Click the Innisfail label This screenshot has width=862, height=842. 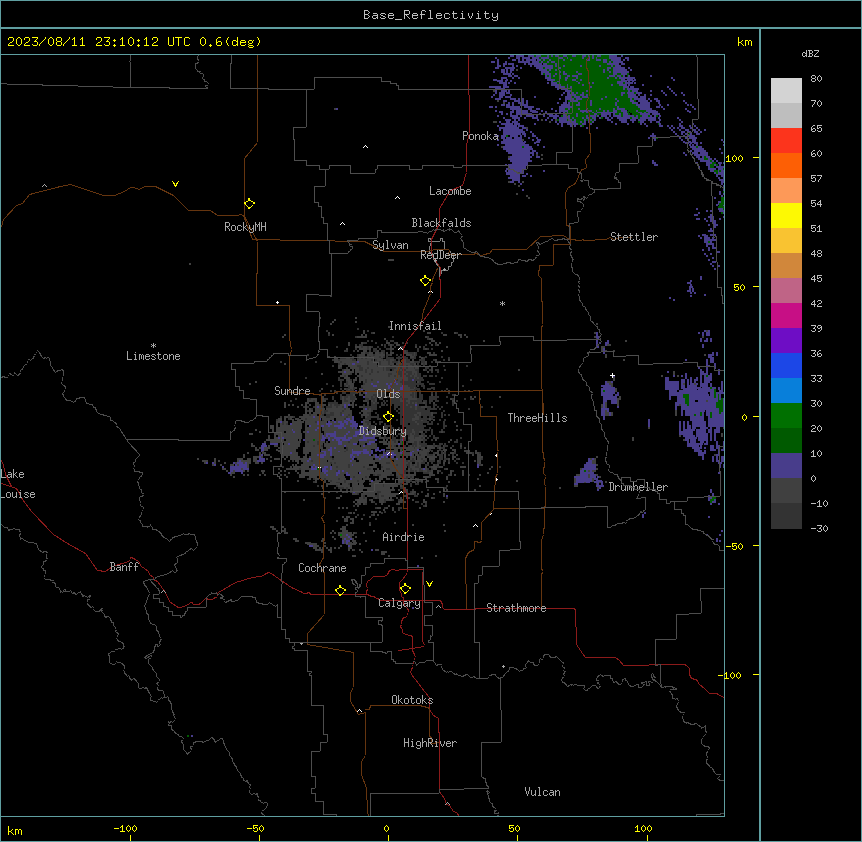pyautogui.click(x=415, y=326)
